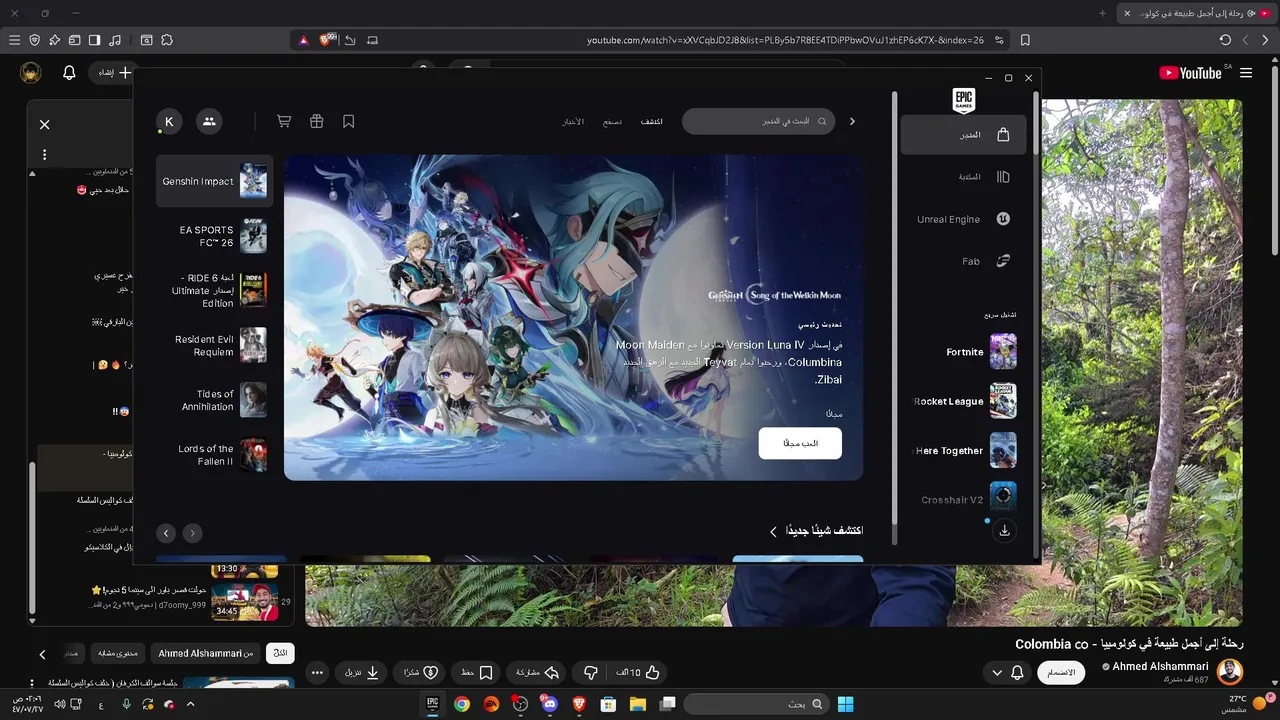Image resolution: width=1280 pixels, height=720 pixels.
Task: Save the YouTube video to playlist
Action: [477, 673]
